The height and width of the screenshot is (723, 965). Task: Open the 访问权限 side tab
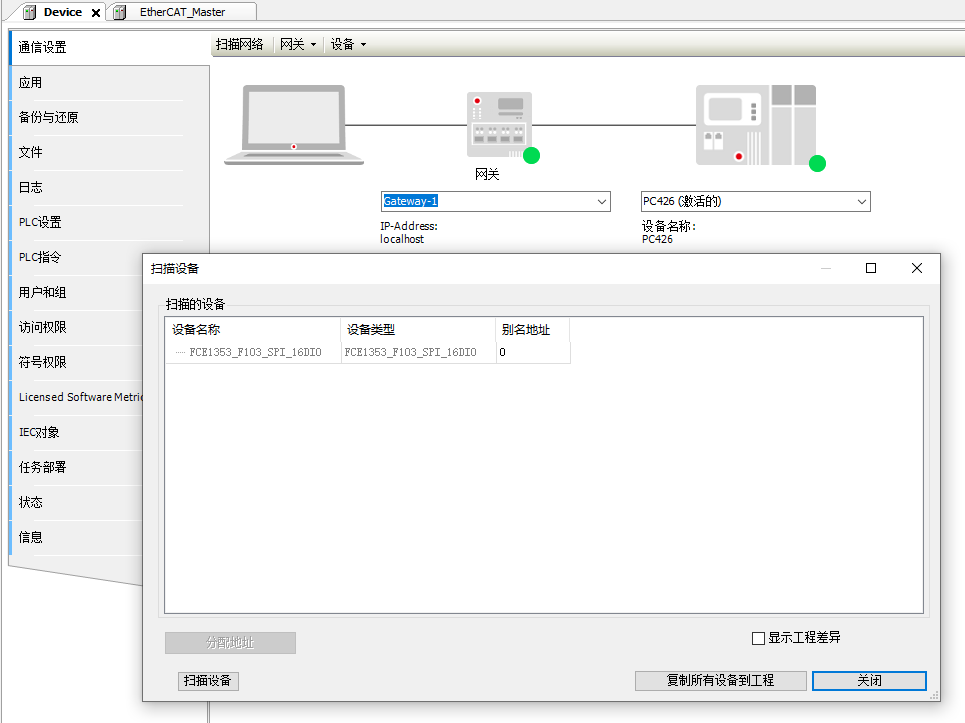point(78,327)
